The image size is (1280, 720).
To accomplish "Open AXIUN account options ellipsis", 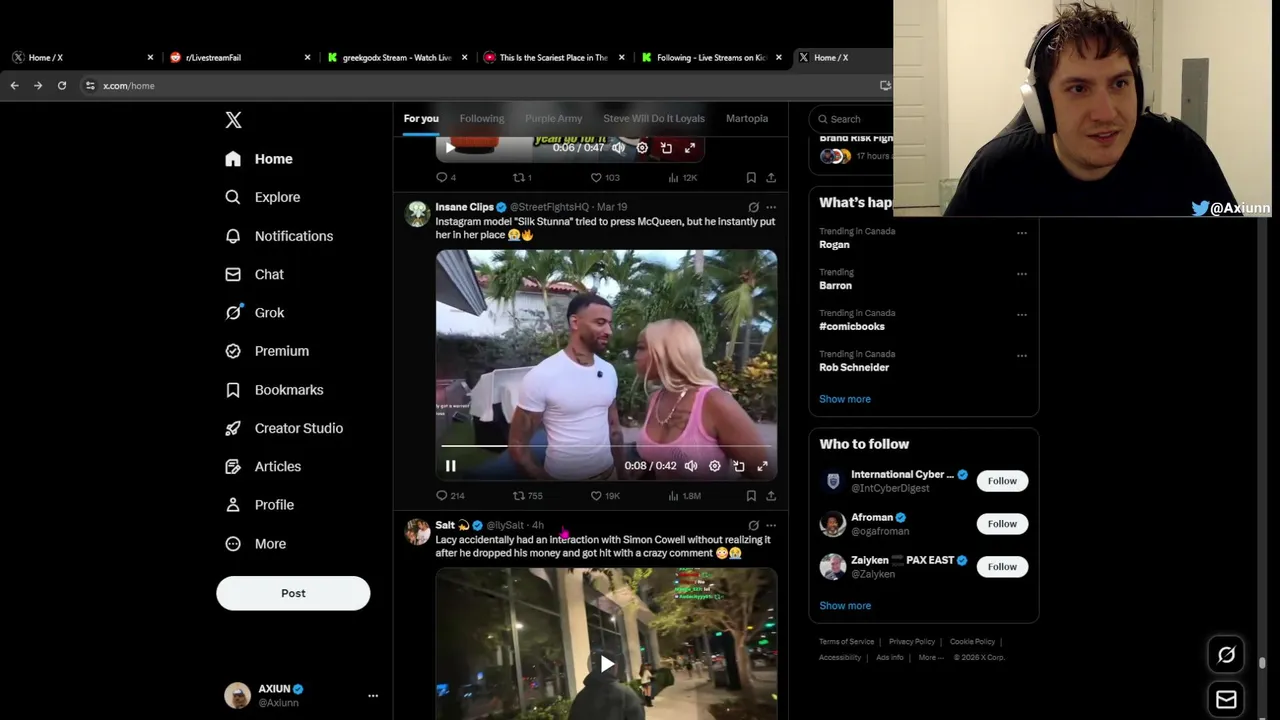I will coord(373,696).
